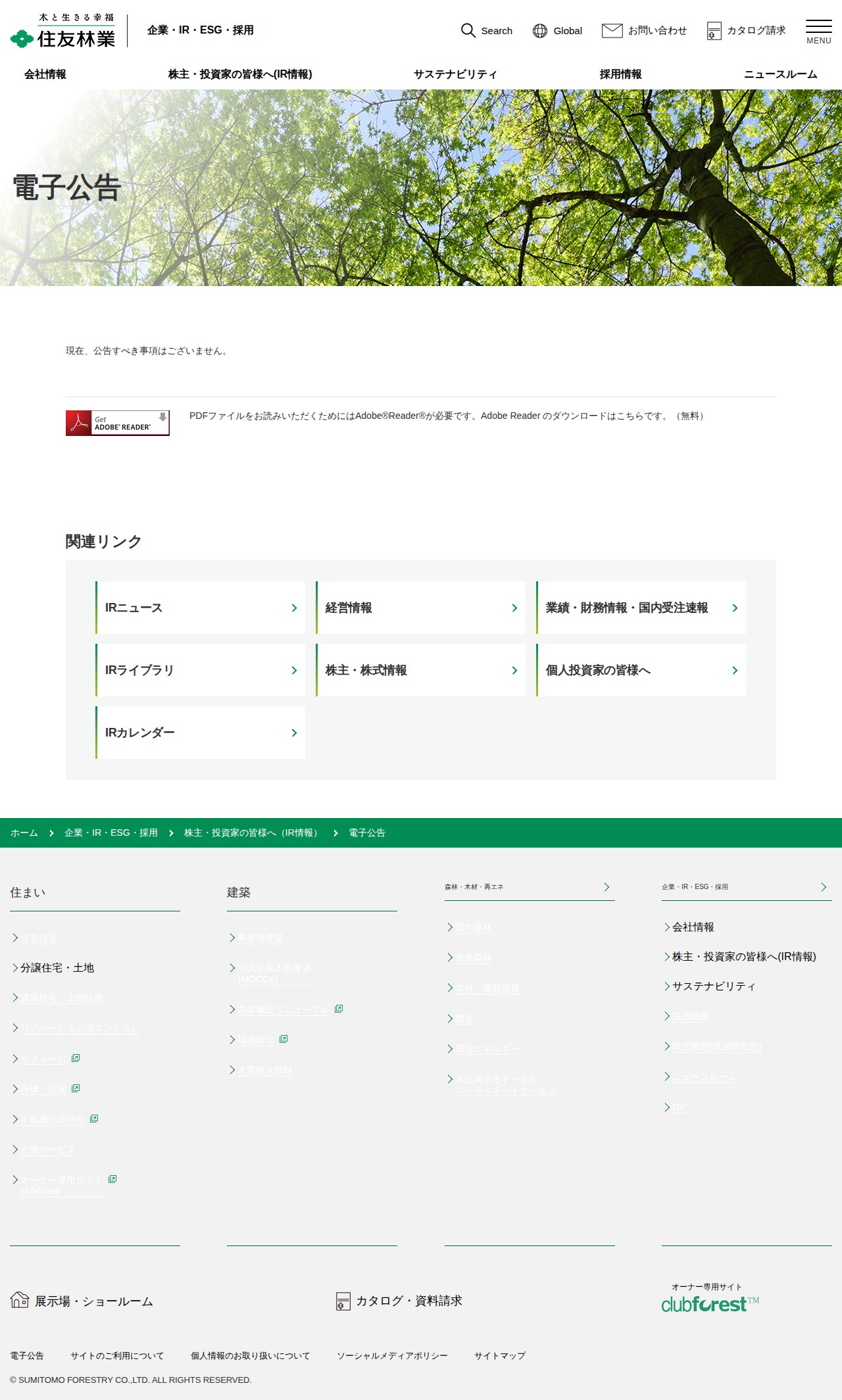Click arrow on 個人投資家の皆様へ card
Viewport: 842px width, 1400px height.
click(x=735, y=670)
